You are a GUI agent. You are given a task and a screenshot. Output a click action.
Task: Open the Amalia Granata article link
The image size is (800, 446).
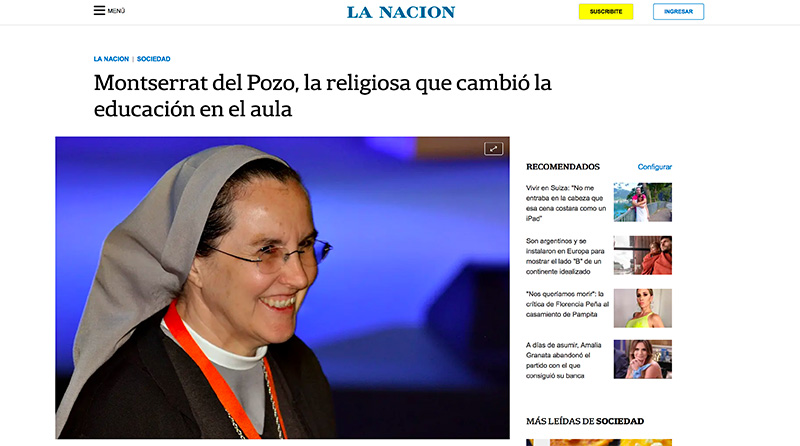pos(564,360)
